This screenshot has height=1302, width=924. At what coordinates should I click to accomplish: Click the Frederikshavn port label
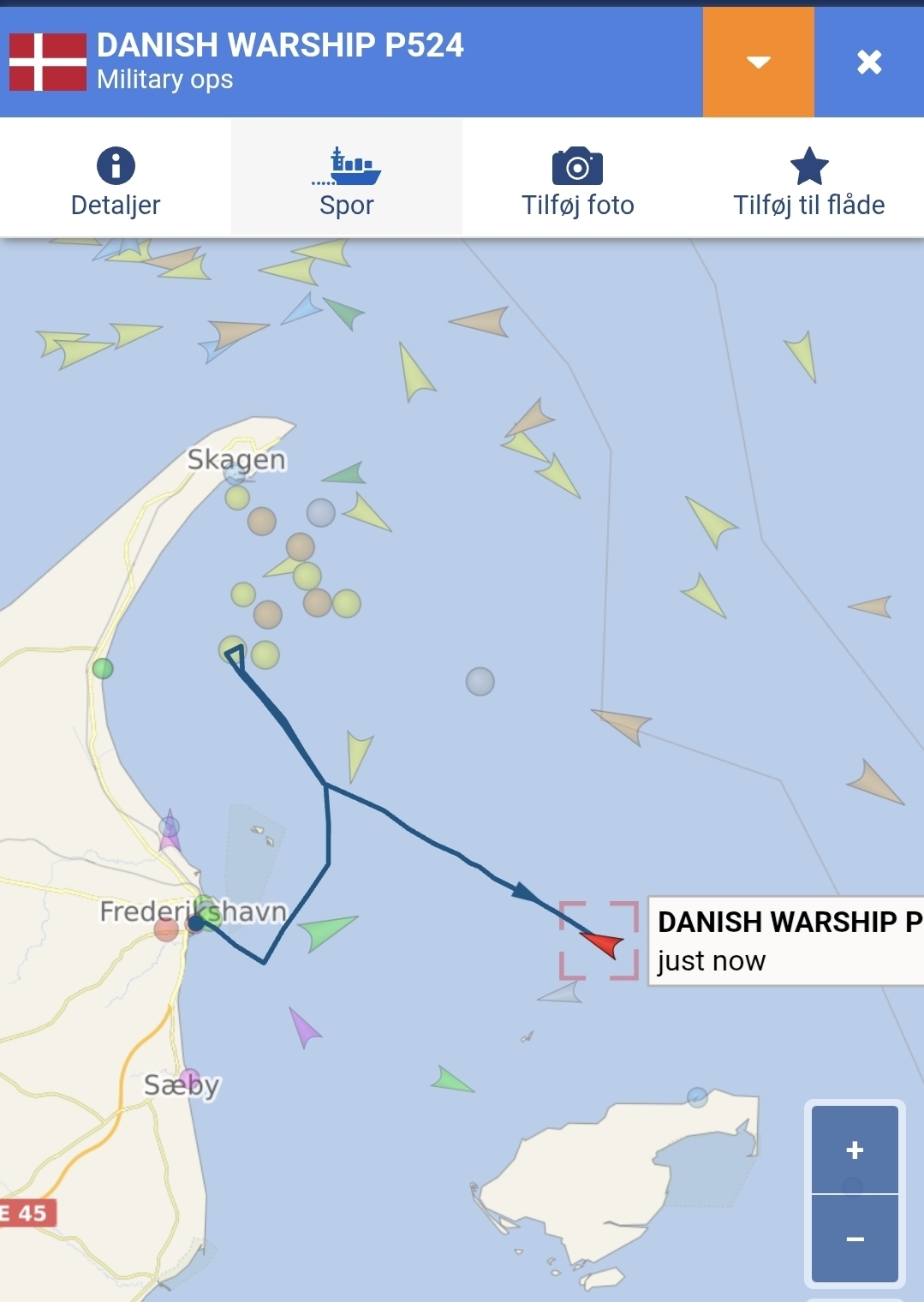[x=194, y=911]
